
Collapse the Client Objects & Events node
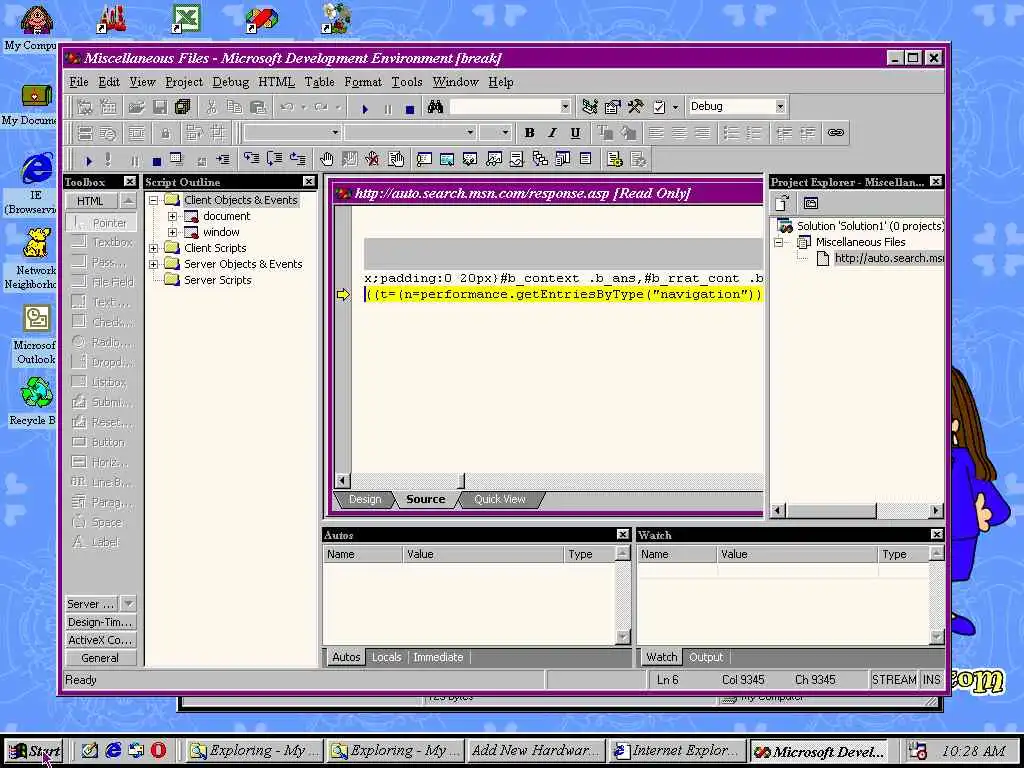pos(153,200)
